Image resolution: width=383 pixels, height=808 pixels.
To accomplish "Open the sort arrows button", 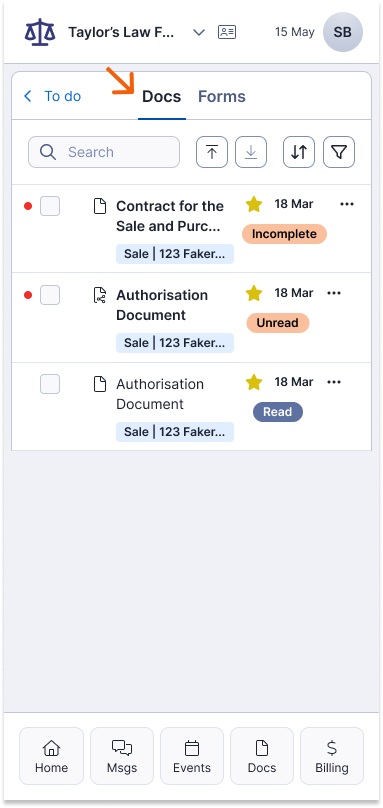I will (x=299, y=152).
